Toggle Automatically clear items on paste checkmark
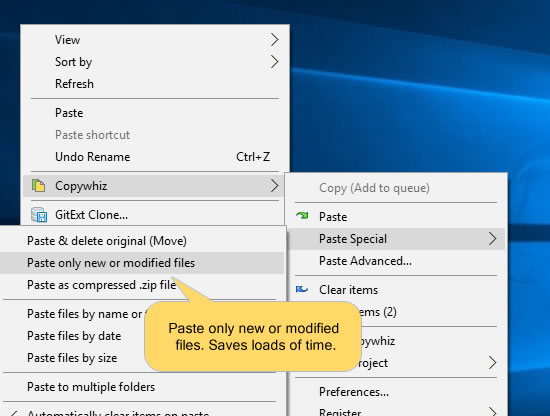Image resolution: width=550 pixels, height=416 pixels. 13,414
